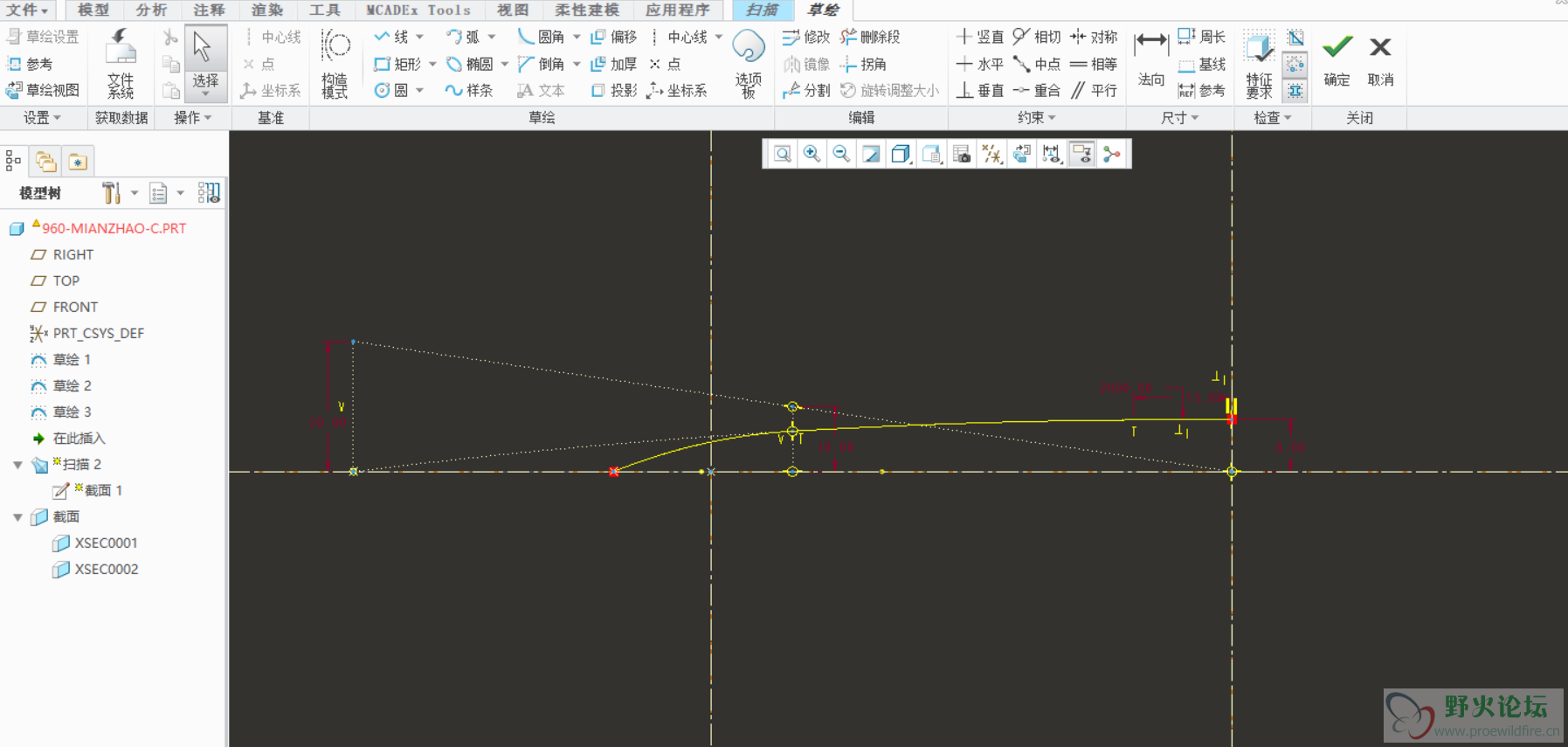Select XSEC0001 in the model tree
1568x747 pixels.
click(x=94, y=543)
